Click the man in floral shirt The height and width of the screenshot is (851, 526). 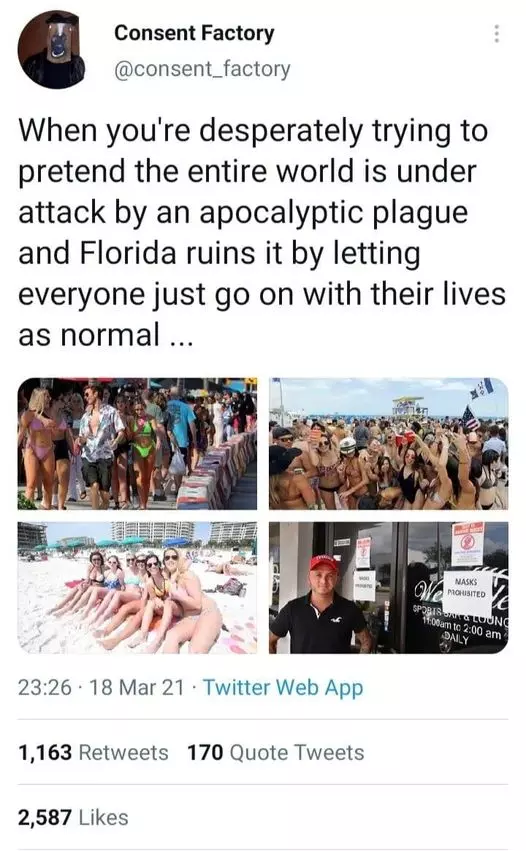(x=99, y=443)
